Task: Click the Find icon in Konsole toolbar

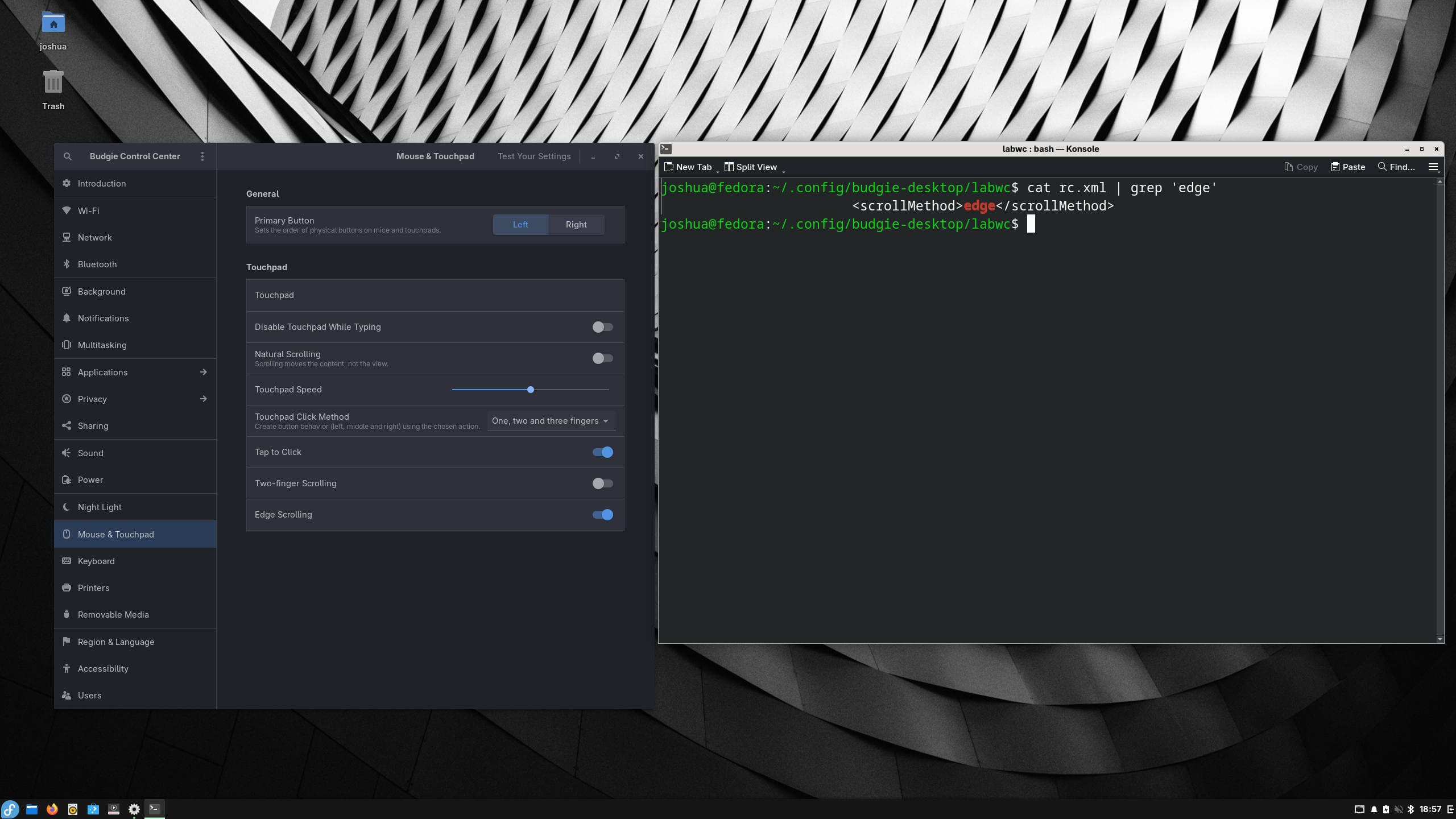Action: (x=1381, y=167)
